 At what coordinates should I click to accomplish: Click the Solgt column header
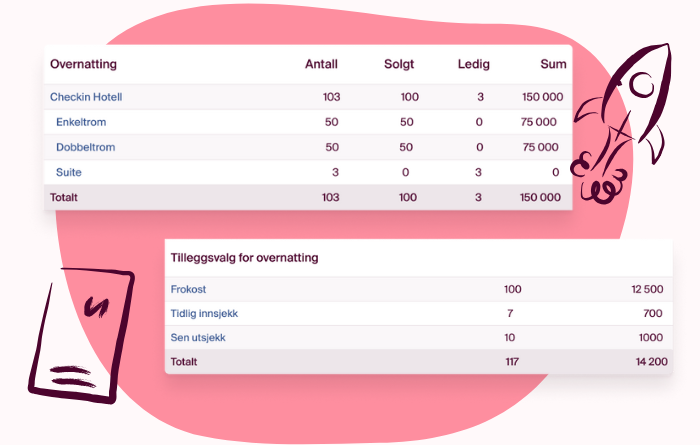tap(399, 64)
